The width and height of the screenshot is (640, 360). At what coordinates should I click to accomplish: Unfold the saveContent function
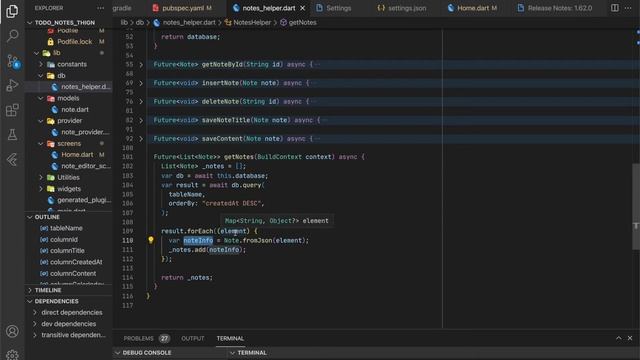pyautogui.click(x=141, y=139)
